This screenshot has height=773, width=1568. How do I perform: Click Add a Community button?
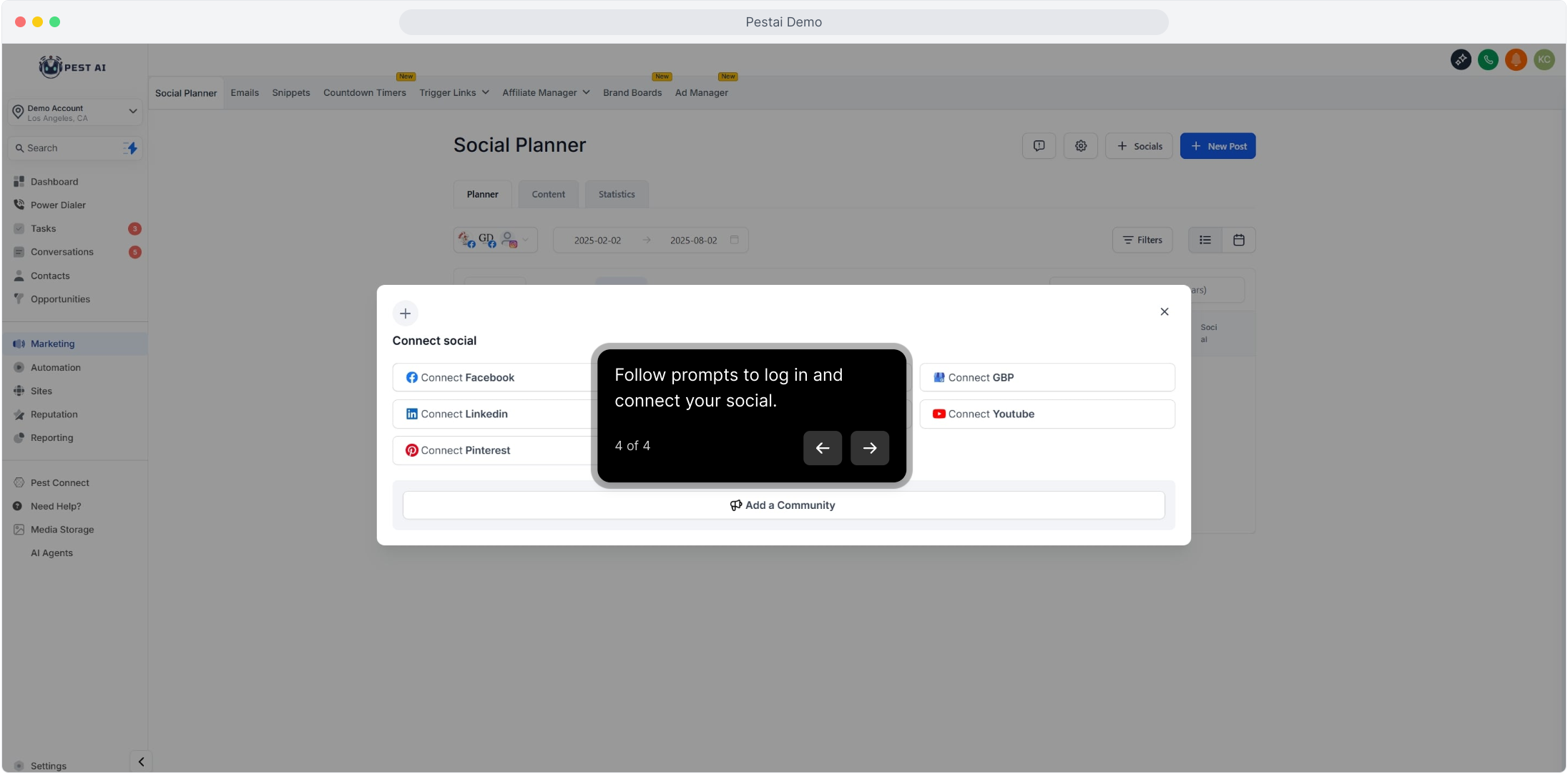point(783,505)
